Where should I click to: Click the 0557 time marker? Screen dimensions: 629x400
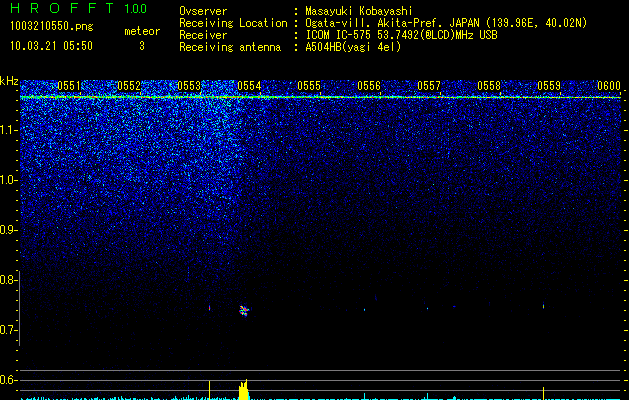pos(429,86)
